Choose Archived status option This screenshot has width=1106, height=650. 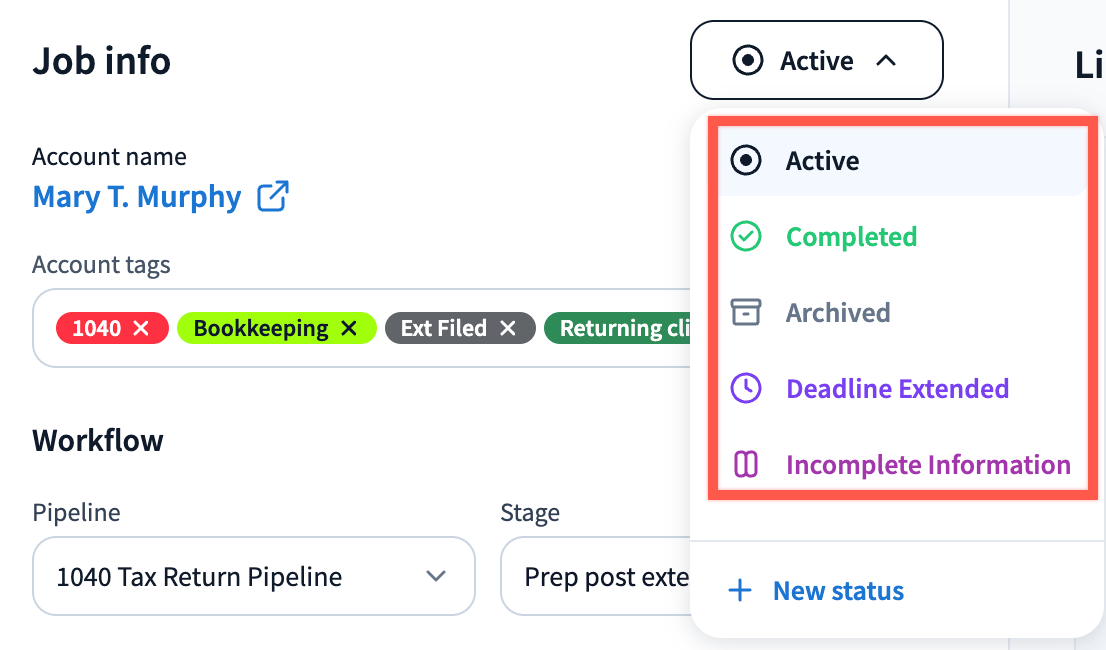click(837, 313)
